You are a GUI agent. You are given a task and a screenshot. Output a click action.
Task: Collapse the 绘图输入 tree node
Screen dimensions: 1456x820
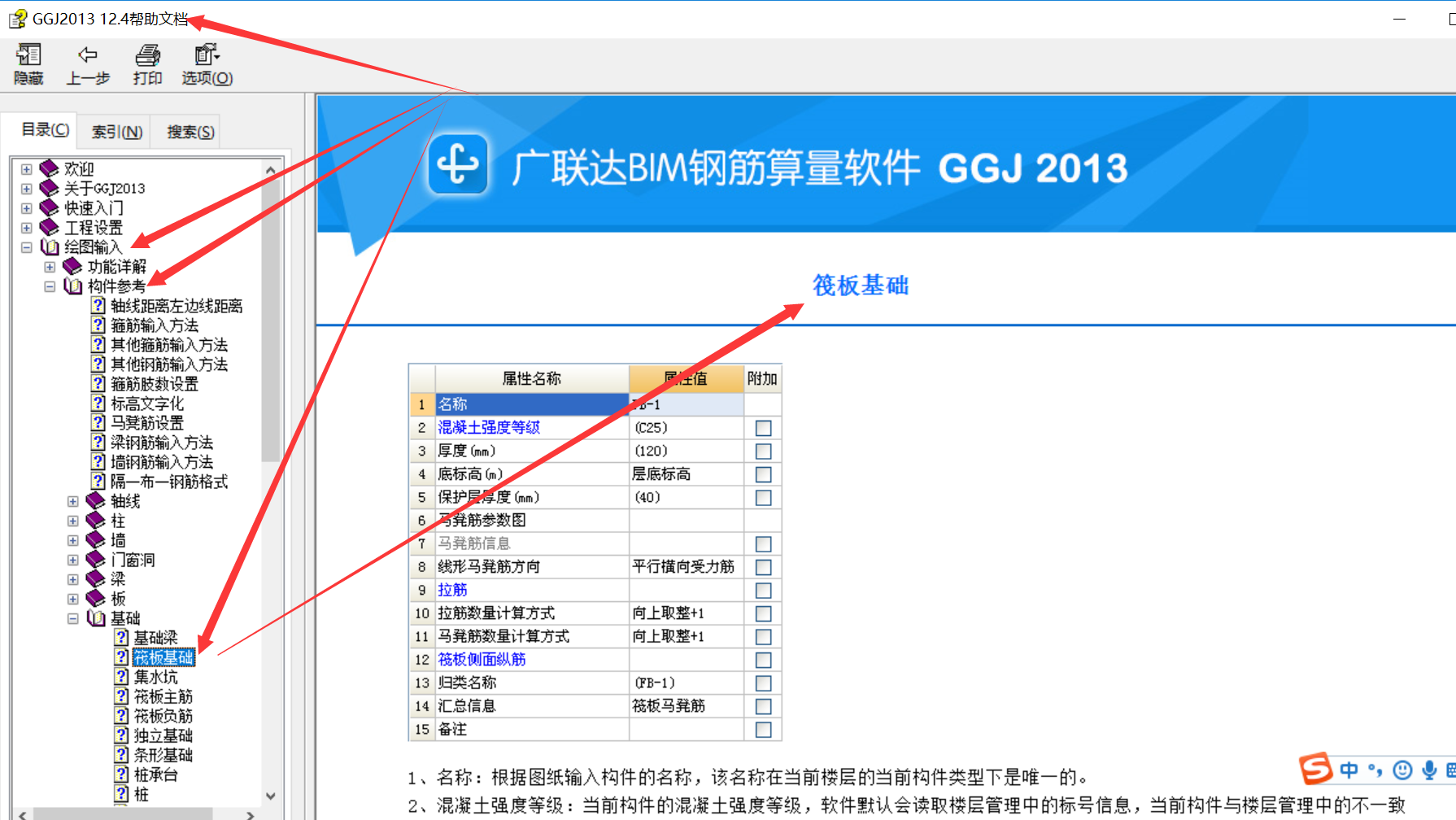tap(27, 247)
